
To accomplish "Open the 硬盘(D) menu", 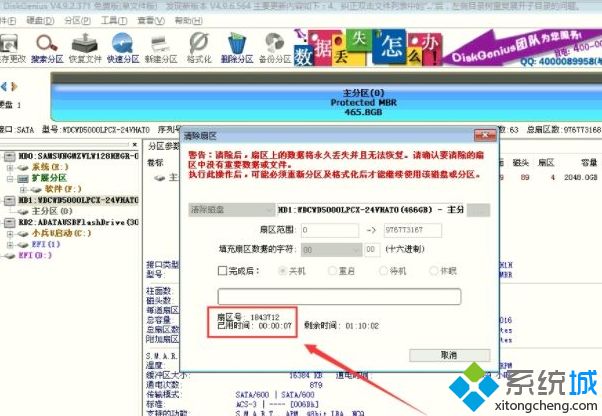I will (x=40, y=20).
